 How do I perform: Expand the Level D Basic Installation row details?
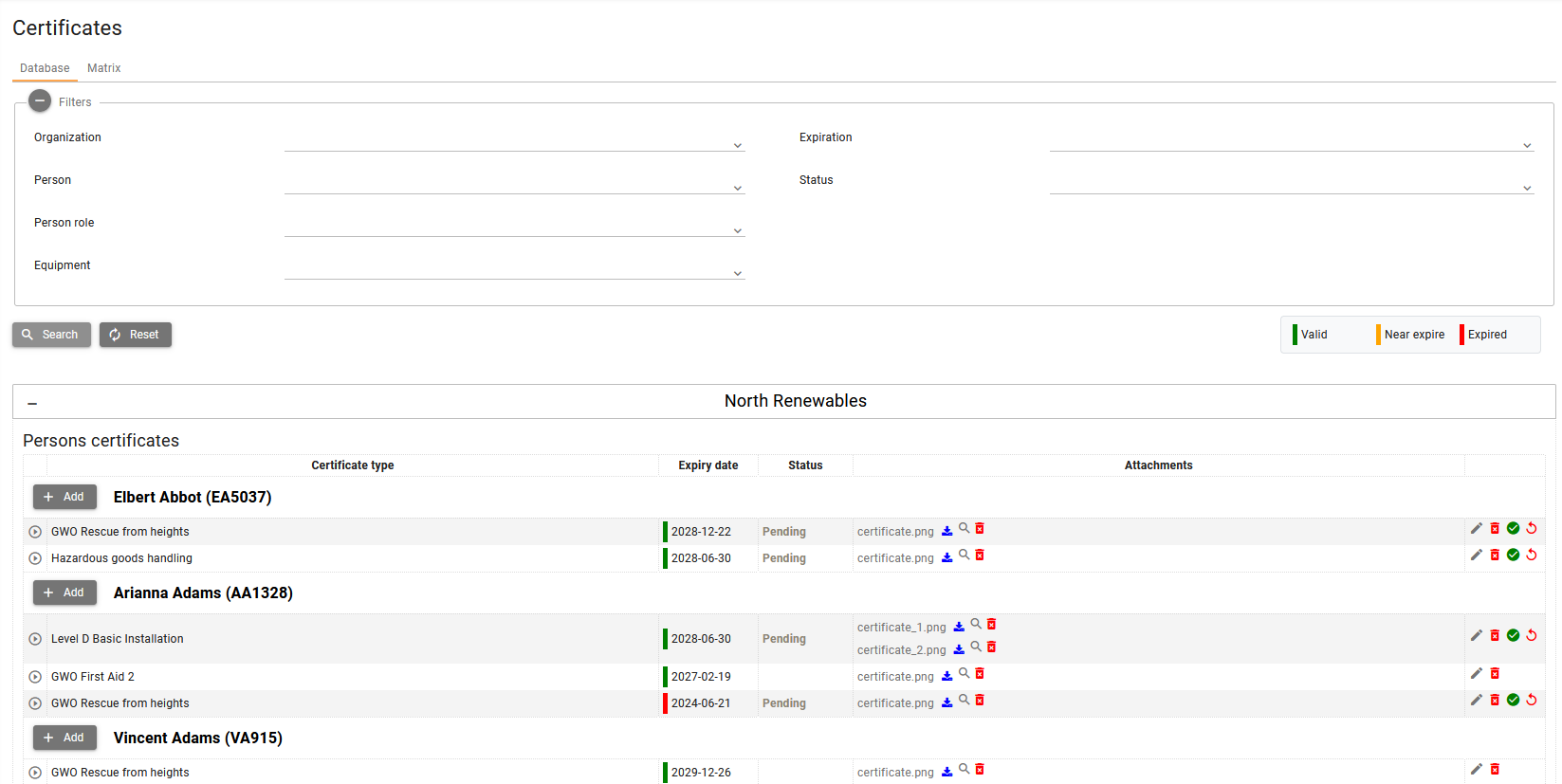(x=35, y=639)
